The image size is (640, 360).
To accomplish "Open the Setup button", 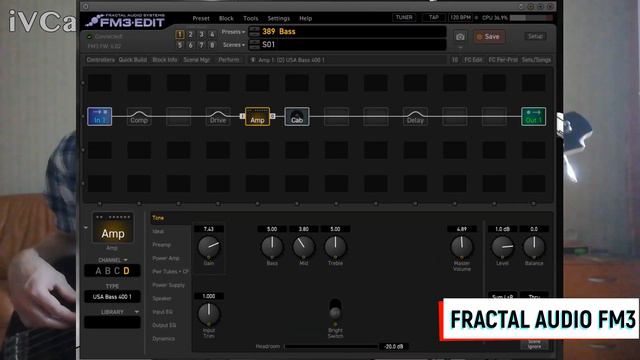I will coord(535,36).
